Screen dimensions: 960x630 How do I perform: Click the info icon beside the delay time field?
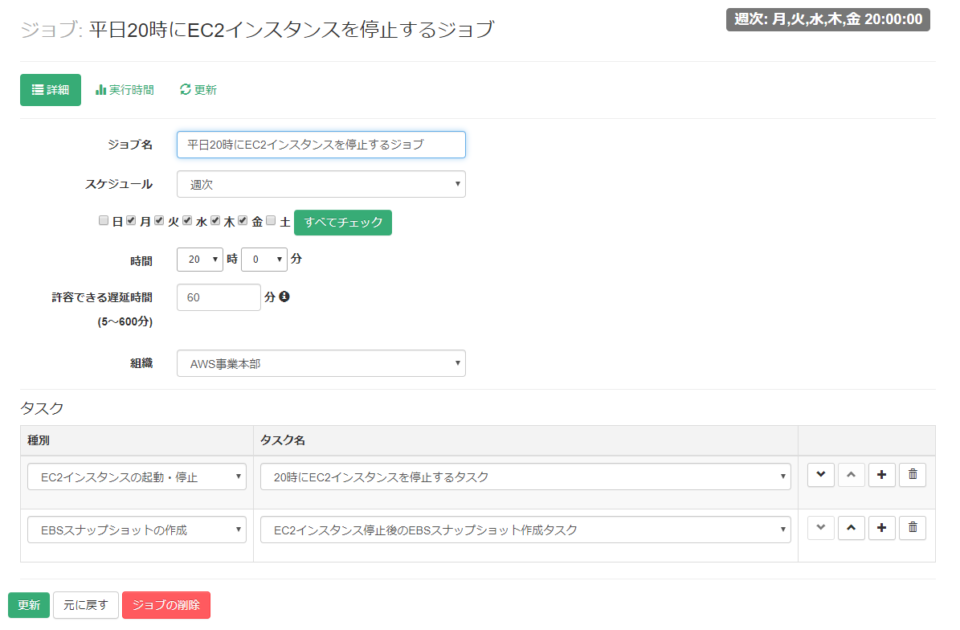[x=284, y=297]
